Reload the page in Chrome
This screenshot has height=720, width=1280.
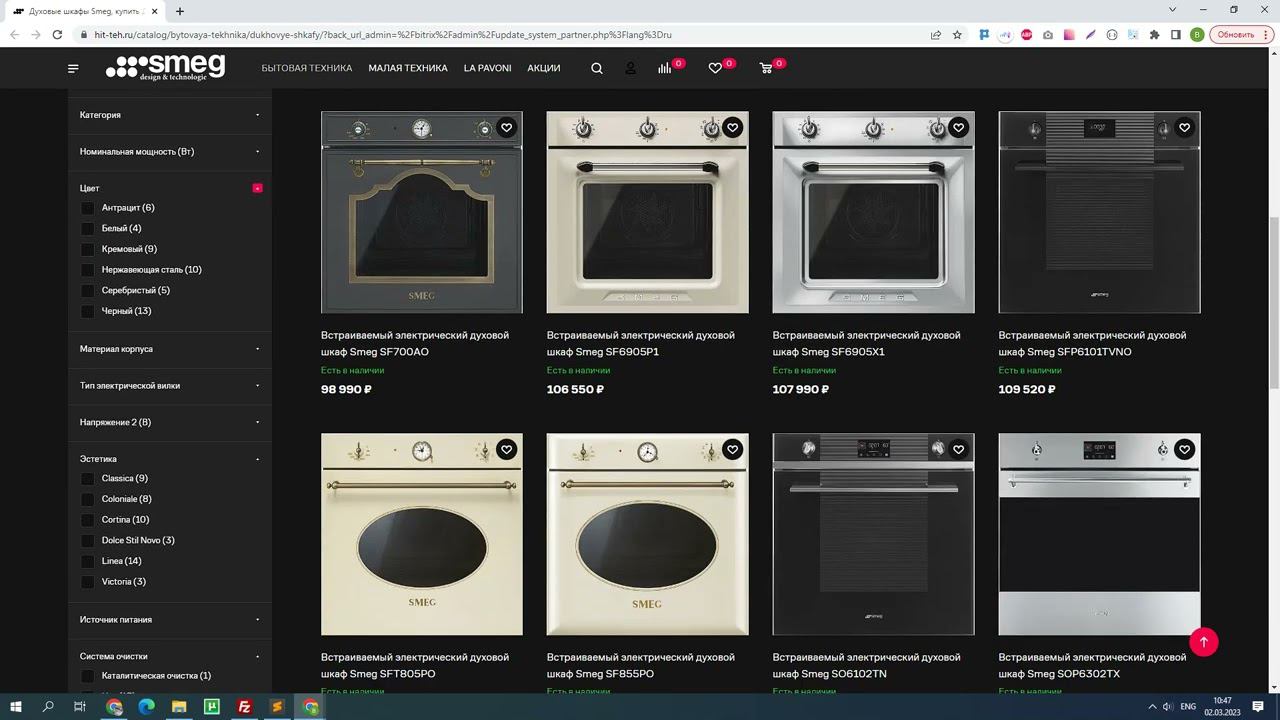(58, 34)
